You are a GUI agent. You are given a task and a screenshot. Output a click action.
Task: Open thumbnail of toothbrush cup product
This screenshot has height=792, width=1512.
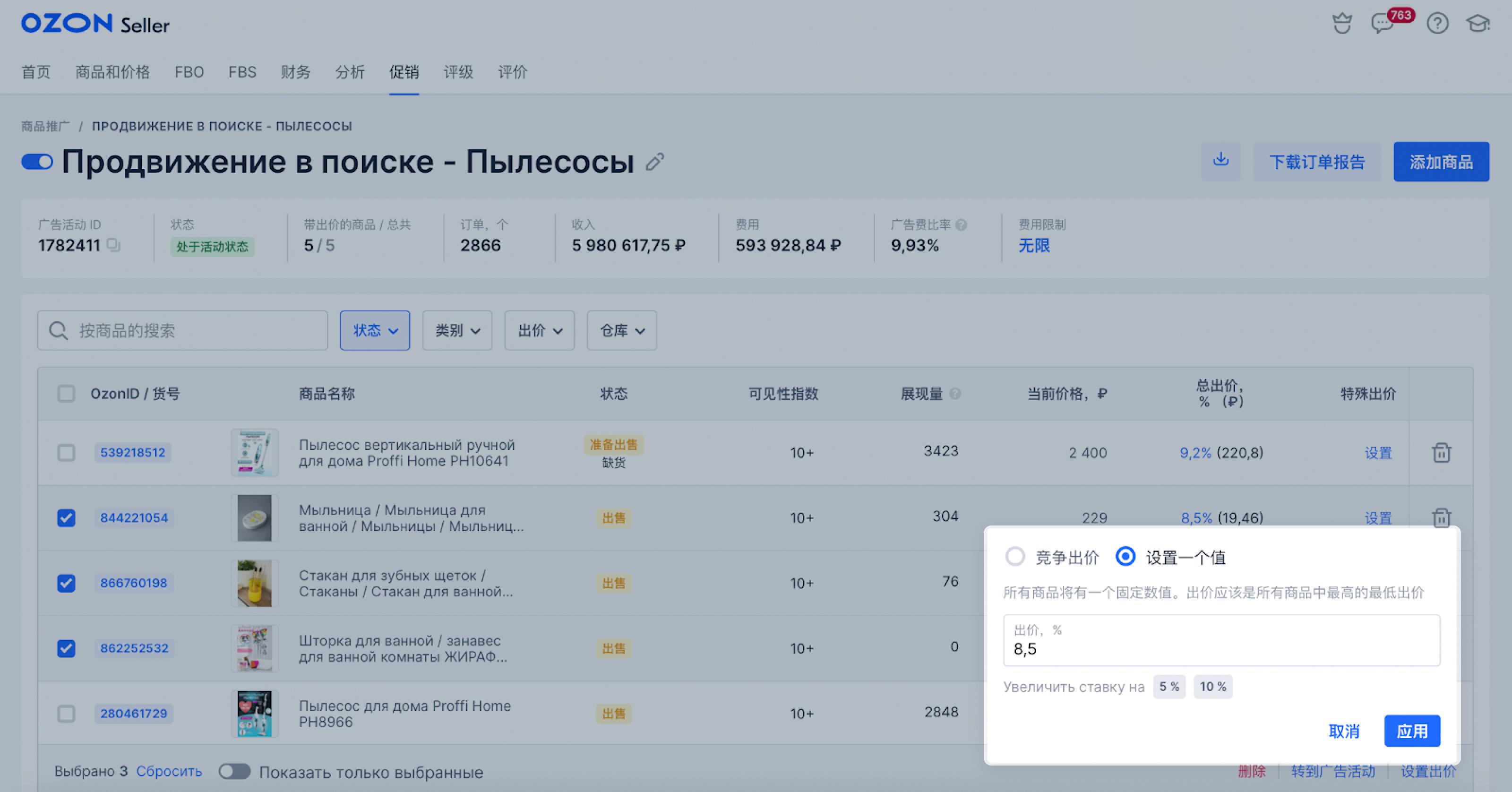click(x=254, y=582)
